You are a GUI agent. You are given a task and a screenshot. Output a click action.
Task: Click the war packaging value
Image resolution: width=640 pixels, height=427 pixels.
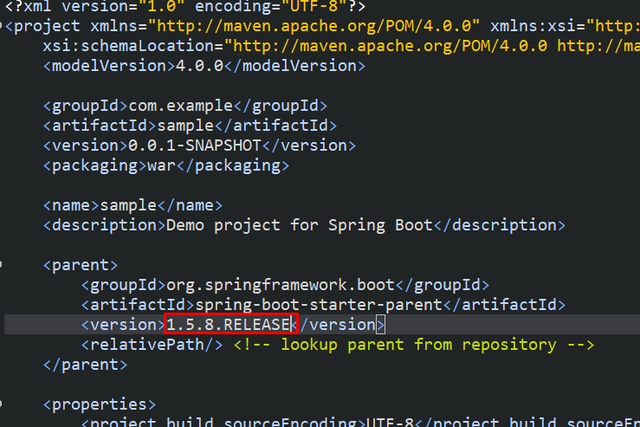(161, 166)
